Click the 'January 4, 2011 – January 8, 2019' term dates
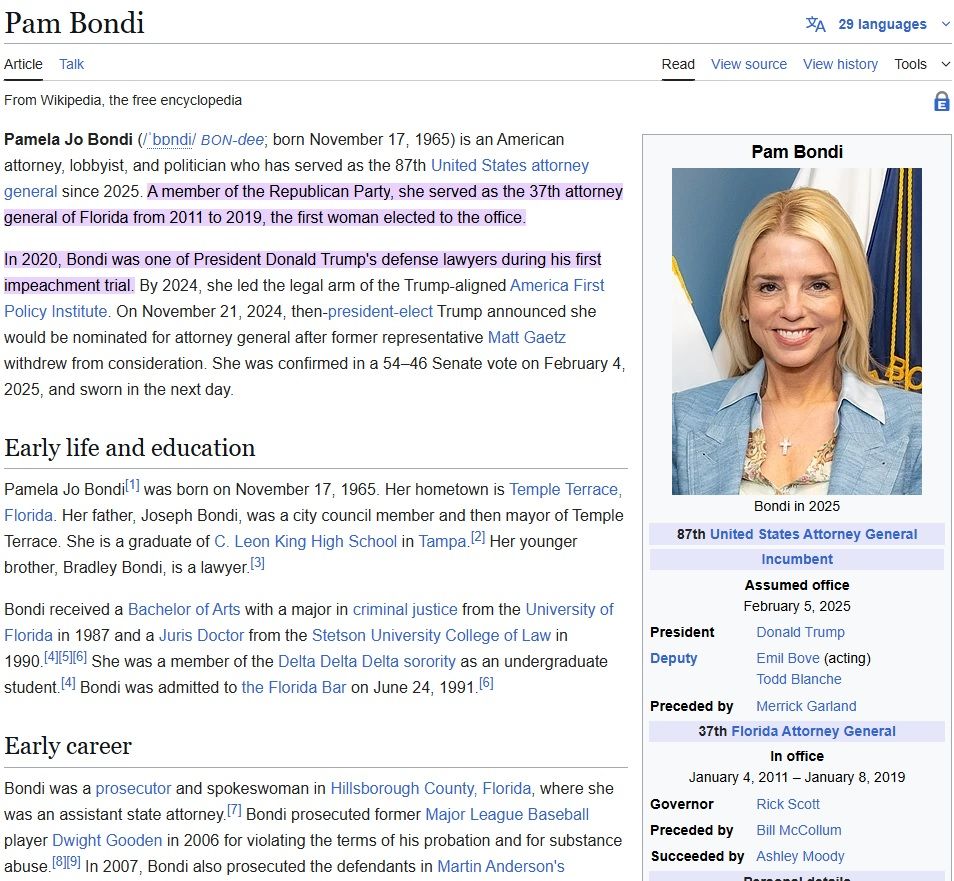 (x=796, y=778)
